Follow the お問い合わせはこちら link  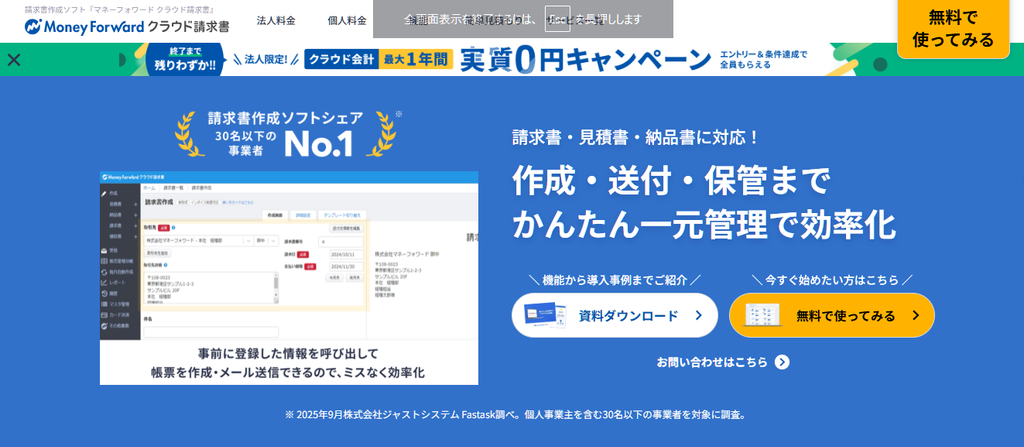[x=723, y=362]
